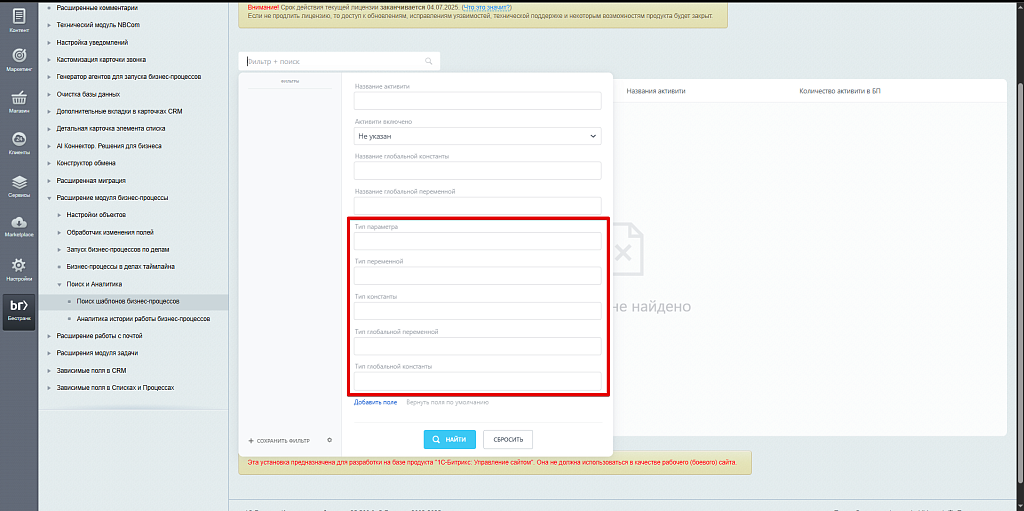The width and height of the screenshot is (1024, 511).
Task: Open the Маркетинг section icon
Action: point(18,58)
